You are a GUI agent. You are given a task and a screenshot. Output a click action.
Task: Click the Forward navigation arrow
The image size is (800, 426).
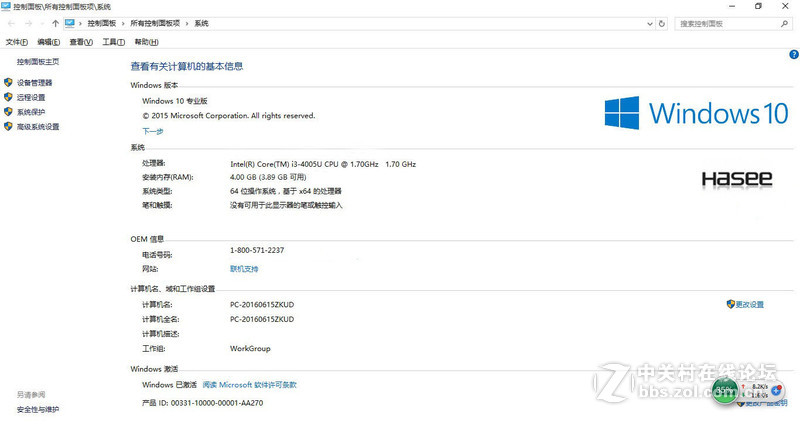tap(29, 23)
